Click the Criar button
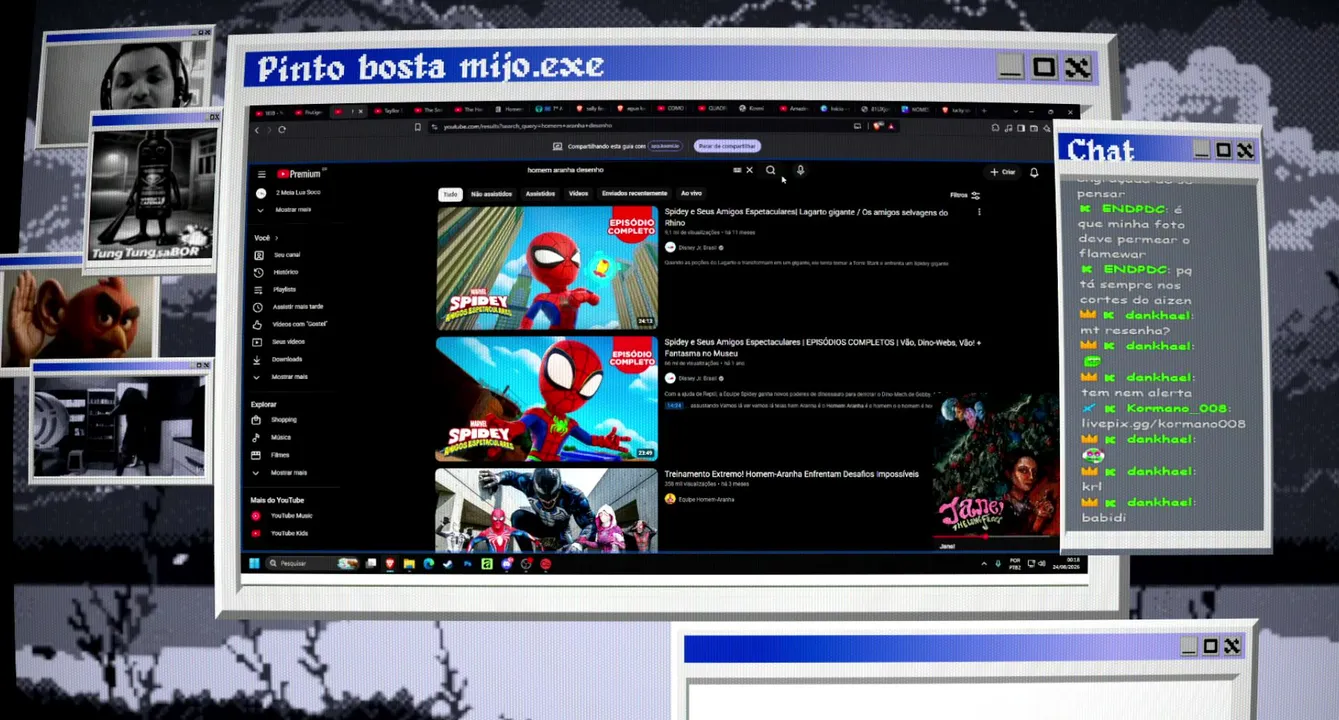The width and height of the screenshot is (1339, 720). coord(1002,172)
